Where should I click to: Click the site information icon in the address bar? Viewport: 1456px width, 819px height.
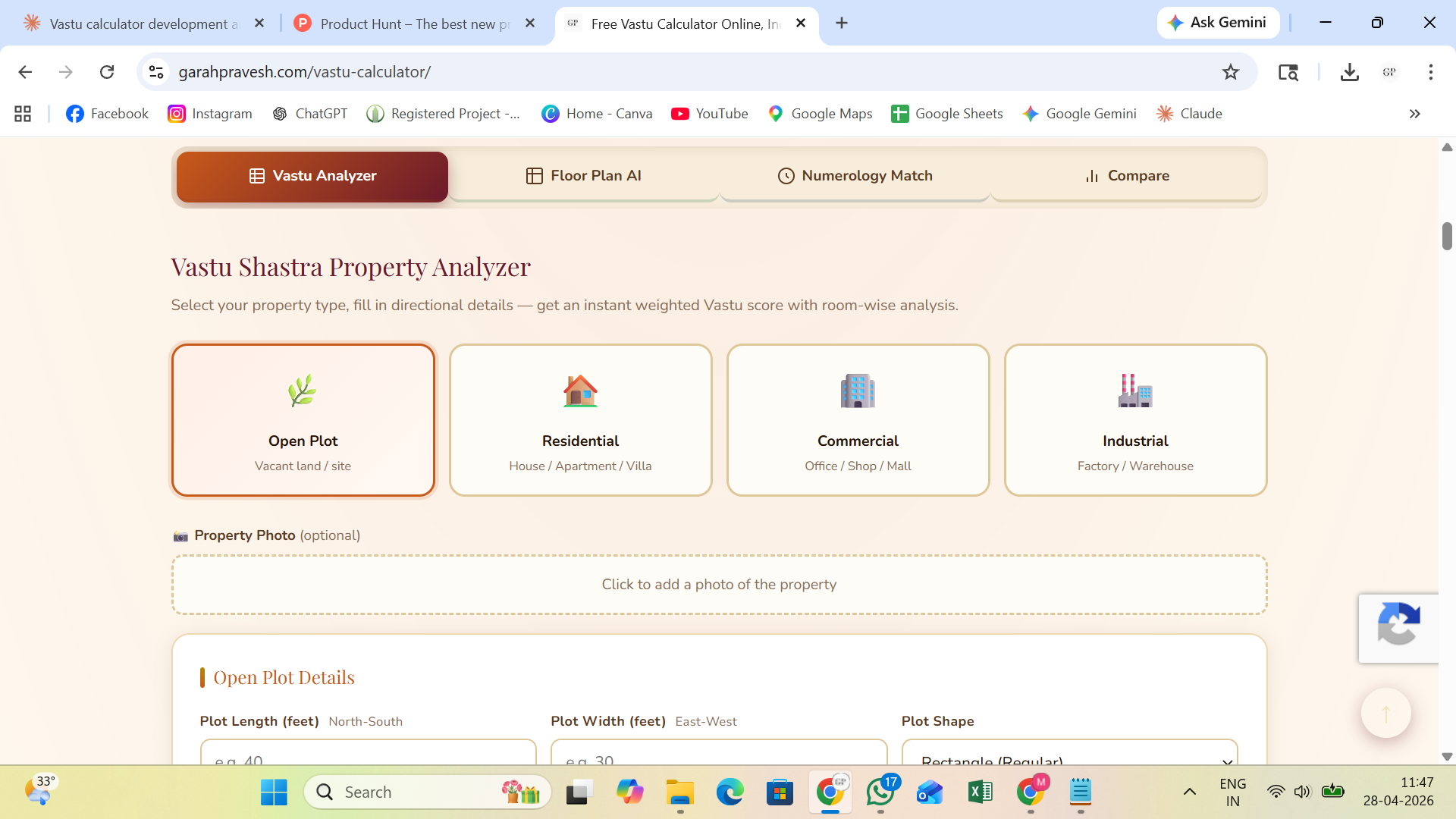[x=156, y=72]
